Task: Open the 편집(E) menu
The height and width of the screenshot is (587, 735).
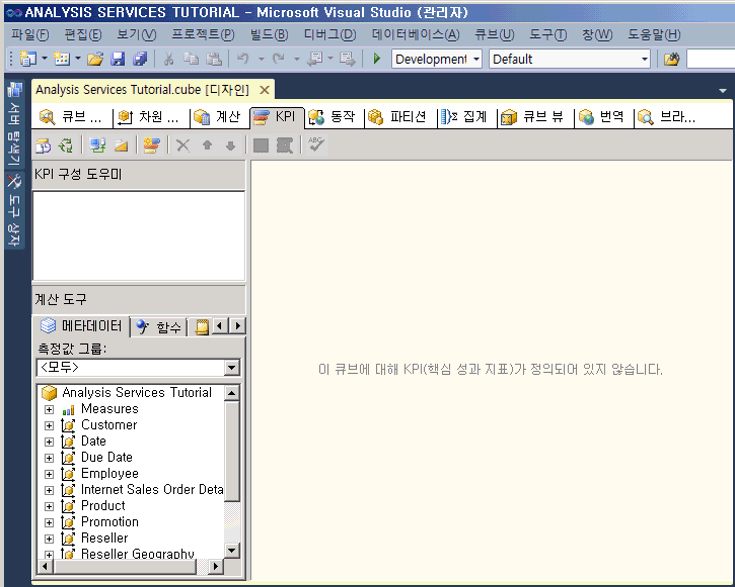Action: point(83,35)
